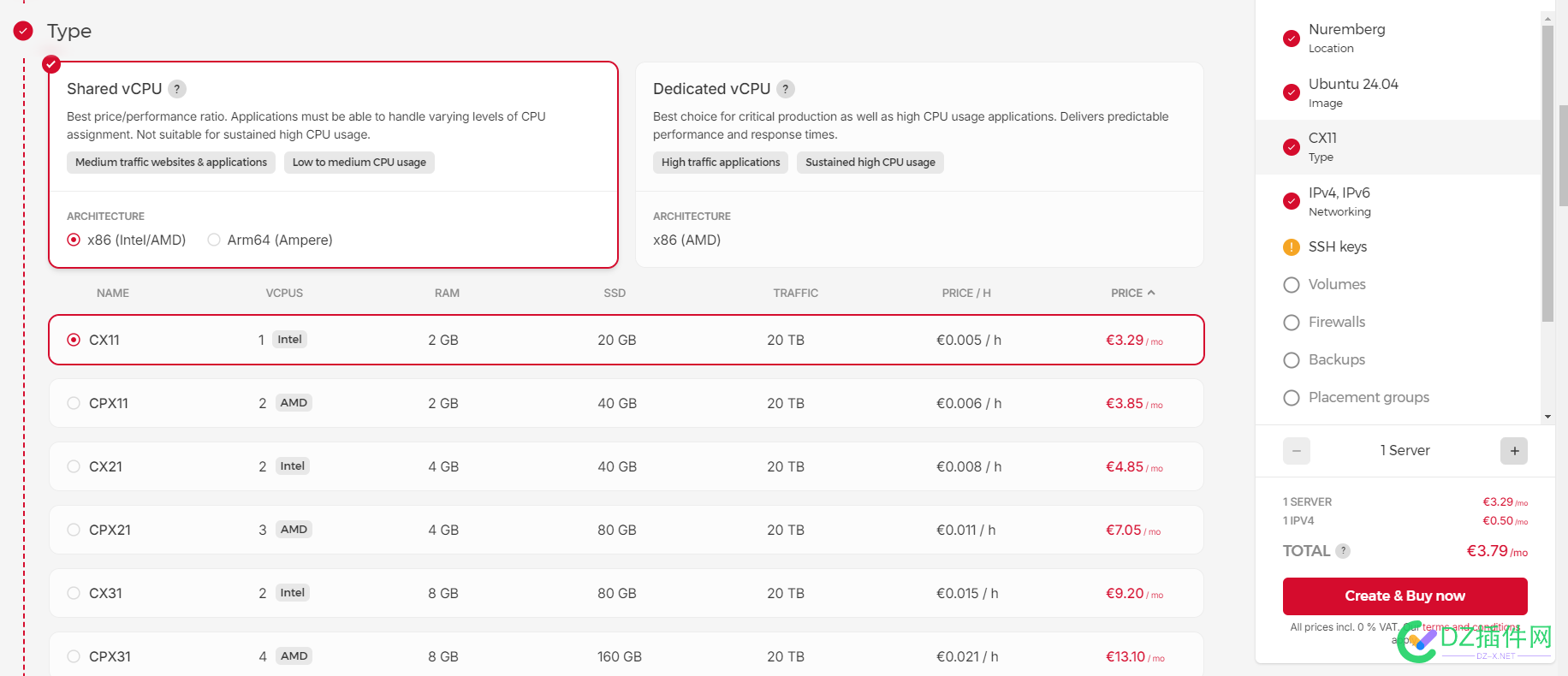
Task: Increase server count with plus button
Action: (x=1514, y=451)
